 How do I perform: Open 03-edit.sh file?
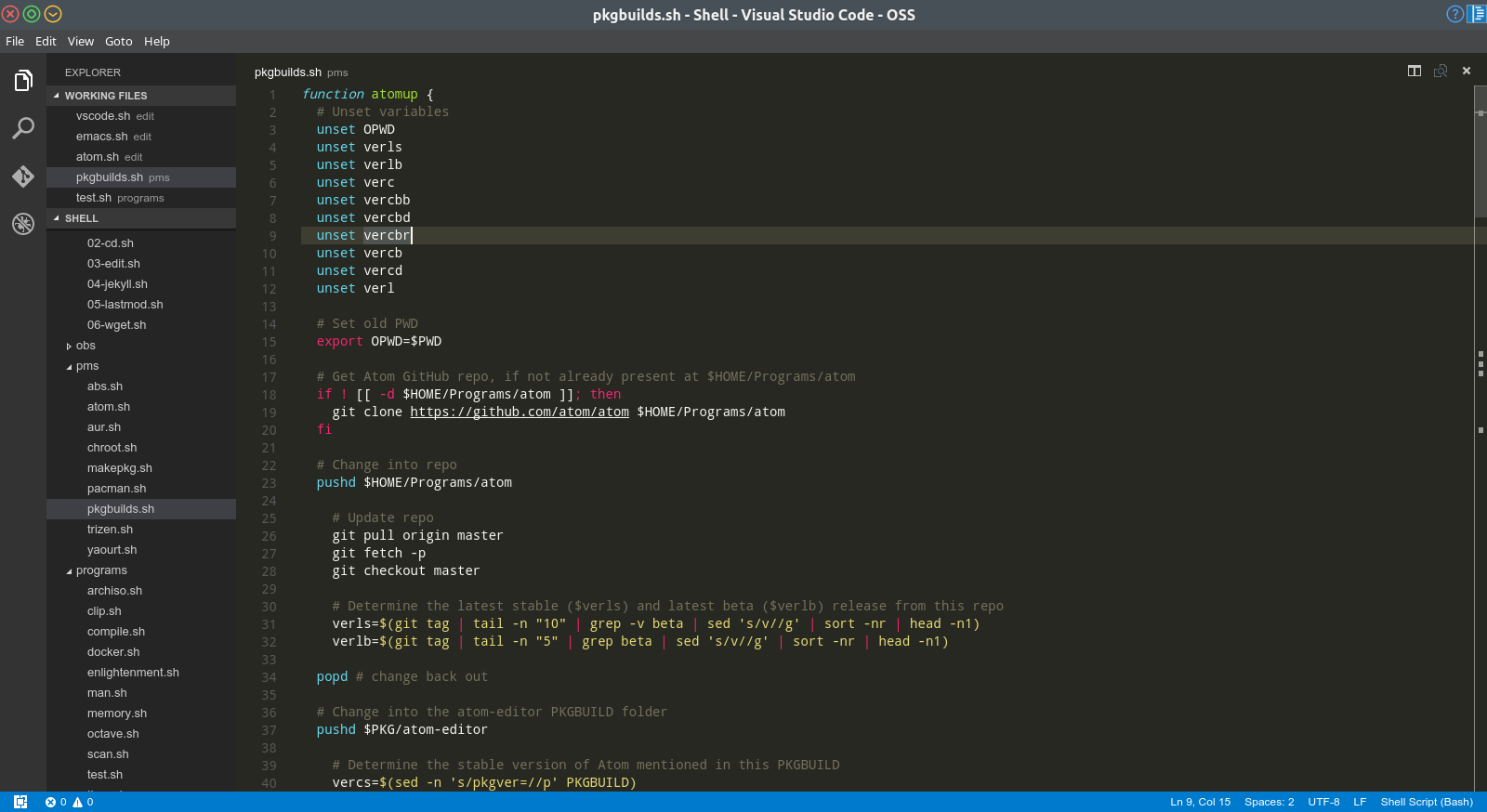click(141, 264)
